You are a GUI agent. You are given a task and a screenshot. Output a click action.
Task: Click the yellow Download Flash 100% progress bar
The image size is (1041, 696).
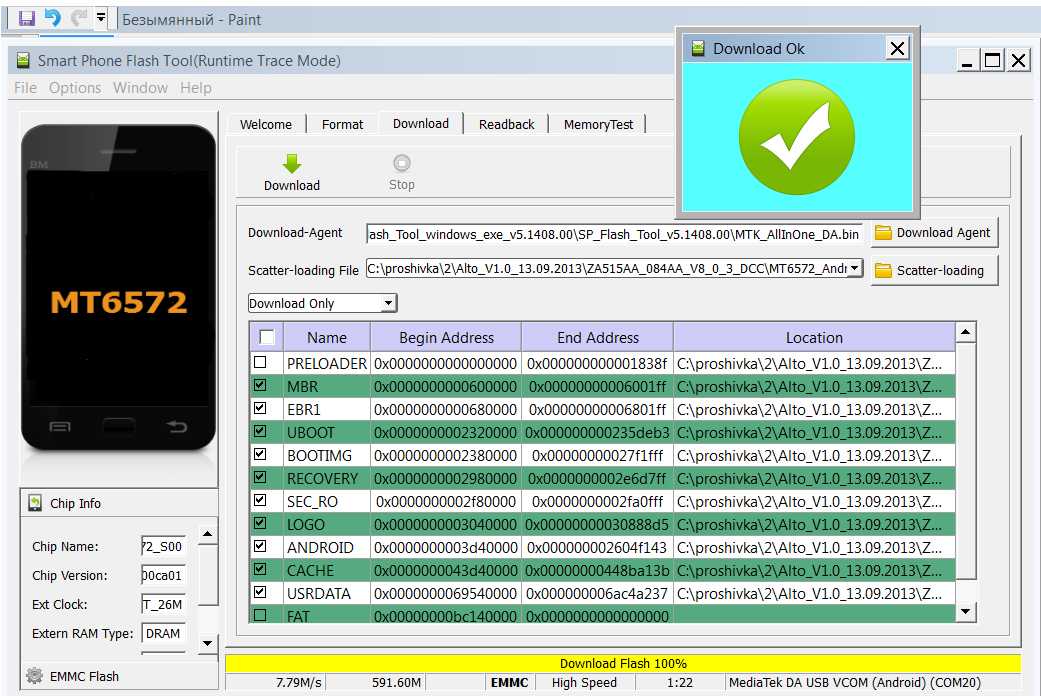pyautogui.click(x=623, y=663)
